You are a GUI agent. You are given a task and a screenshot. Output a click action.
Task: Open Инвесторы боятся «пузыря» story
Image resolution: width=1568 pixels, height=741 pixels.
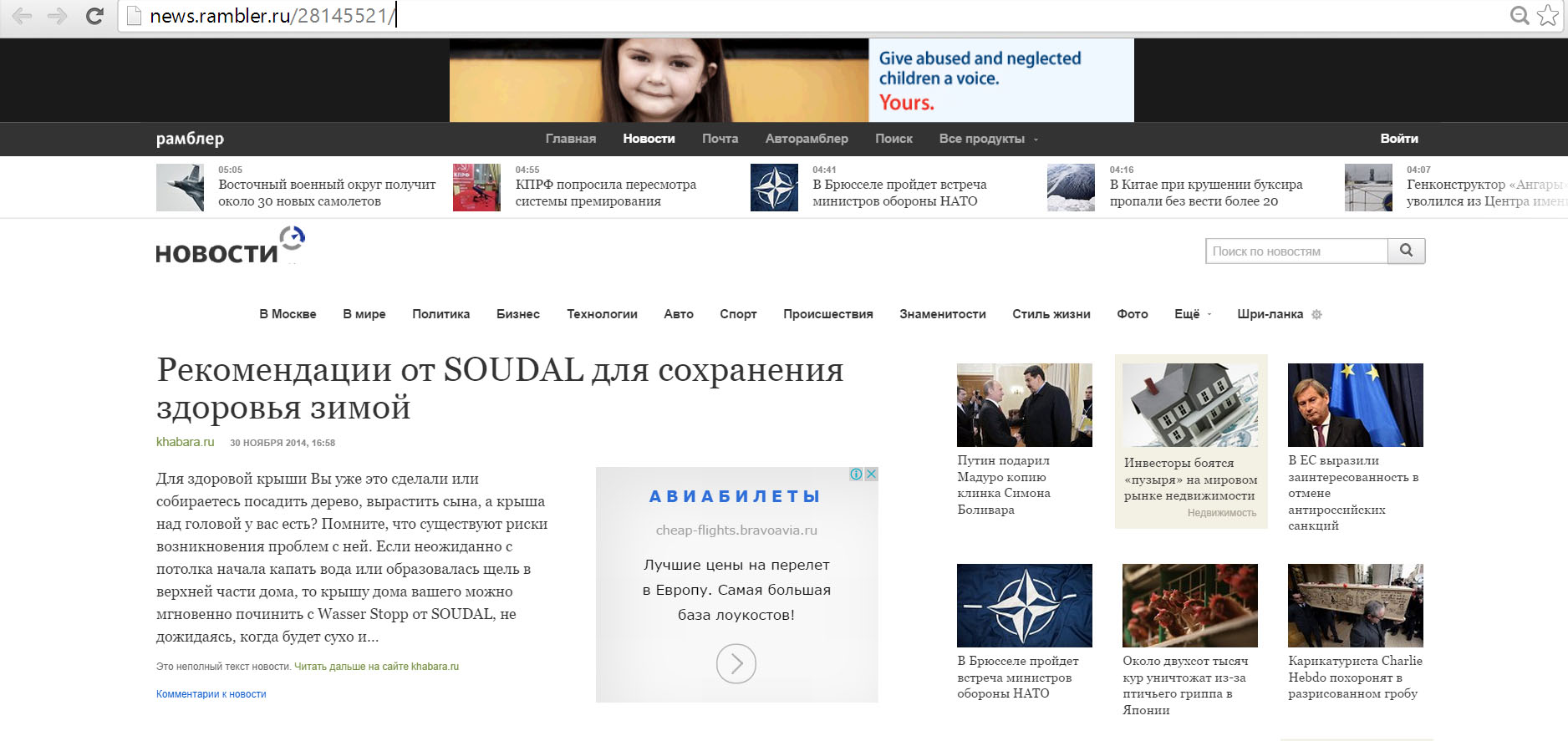click(1190, 479)
